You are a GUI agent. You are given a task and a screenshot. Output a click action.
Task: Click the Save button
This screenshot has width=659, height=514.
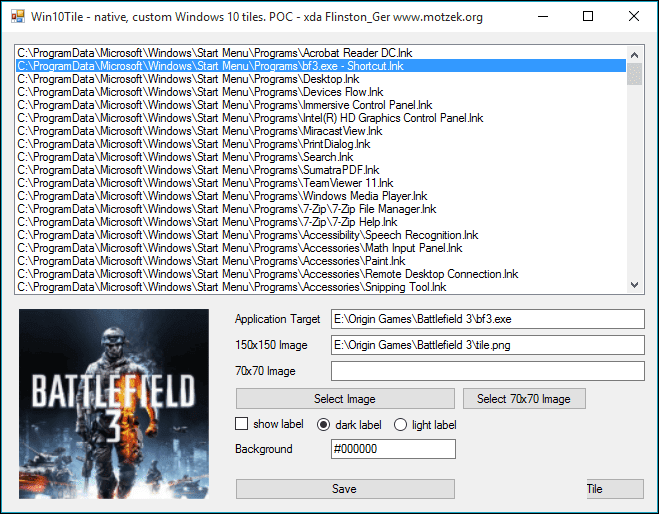345,489
